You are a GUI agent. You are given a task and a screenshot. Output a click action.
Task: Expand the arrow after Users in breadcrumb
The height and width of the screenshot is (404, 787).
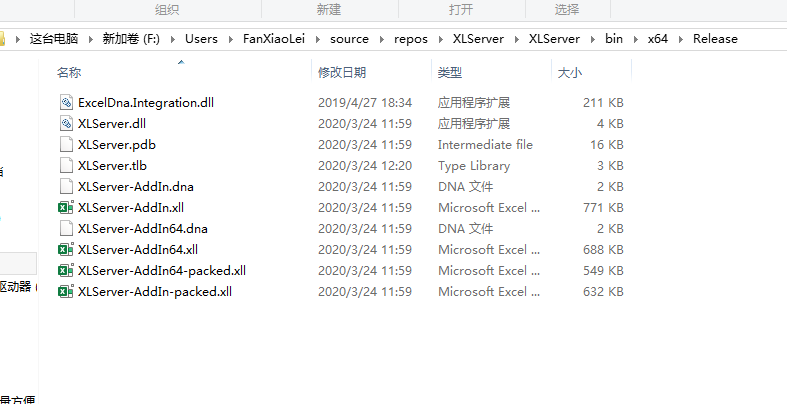[x=230, y=39]
